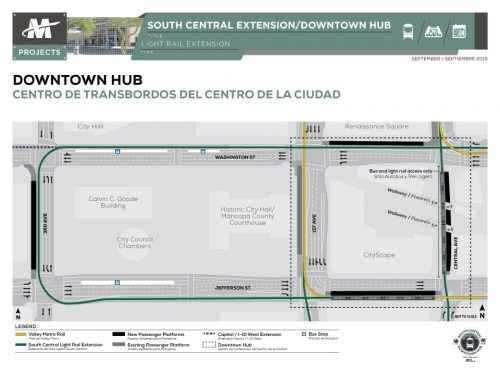Click the 'NOT TO SCALE' note
The width and height of the screenshot is (500, 375).
coord(465,316)
